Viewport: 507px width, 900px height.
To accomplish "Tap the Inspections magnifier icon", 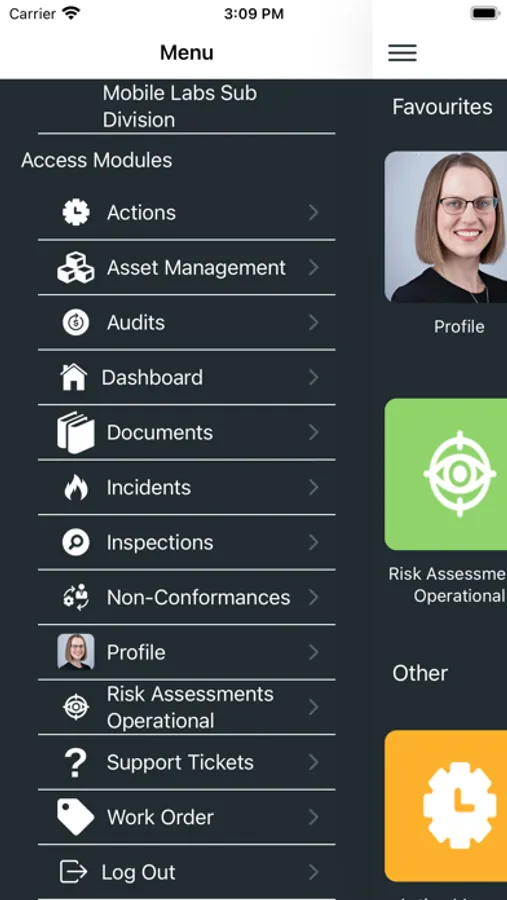I will pyautogui.click(x=76, y=542).
